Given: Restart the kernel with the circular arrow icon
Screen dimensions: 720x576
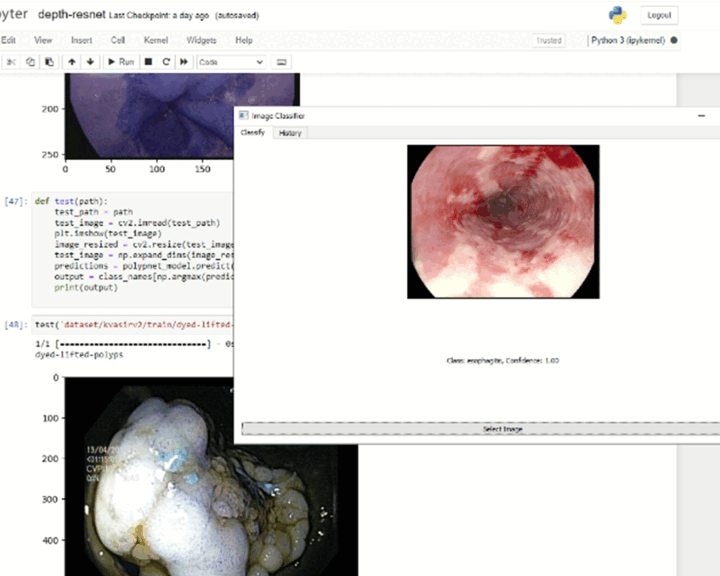Looking at the screenshot, I should (166, 62).
